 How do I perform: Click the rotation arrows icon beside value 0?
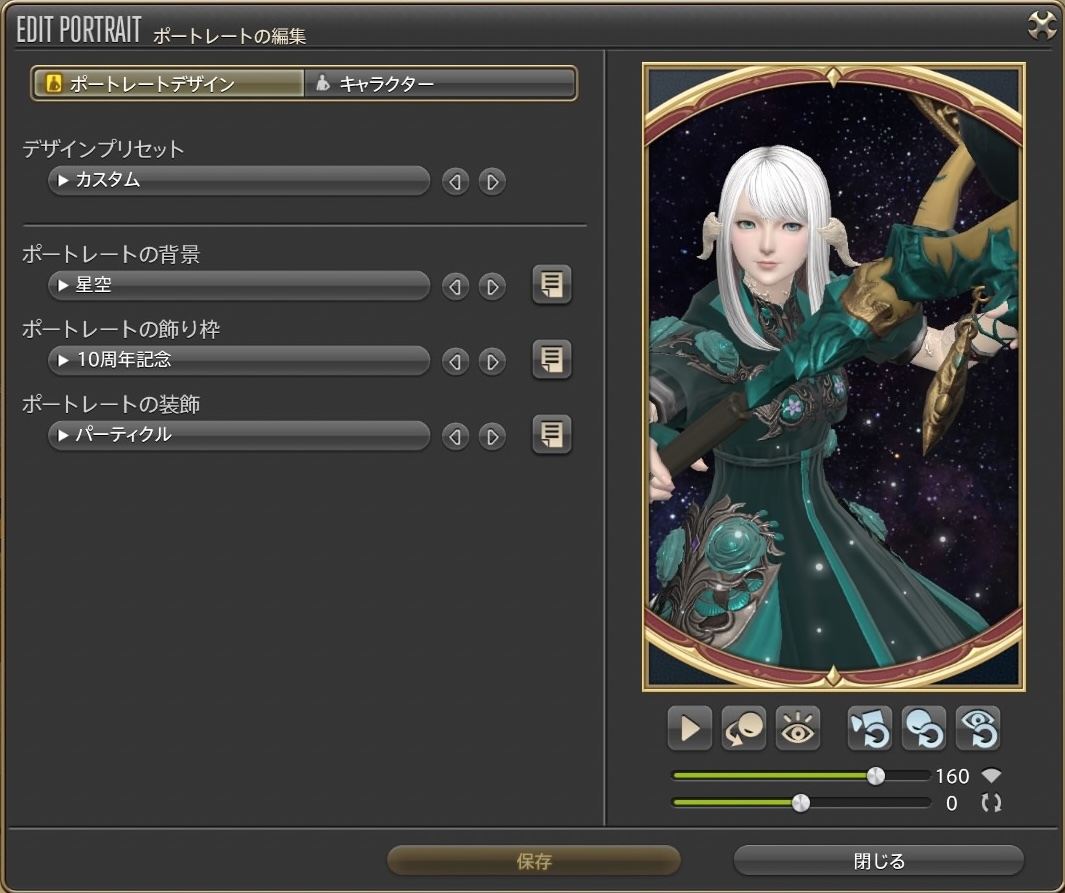pos(991,803)
